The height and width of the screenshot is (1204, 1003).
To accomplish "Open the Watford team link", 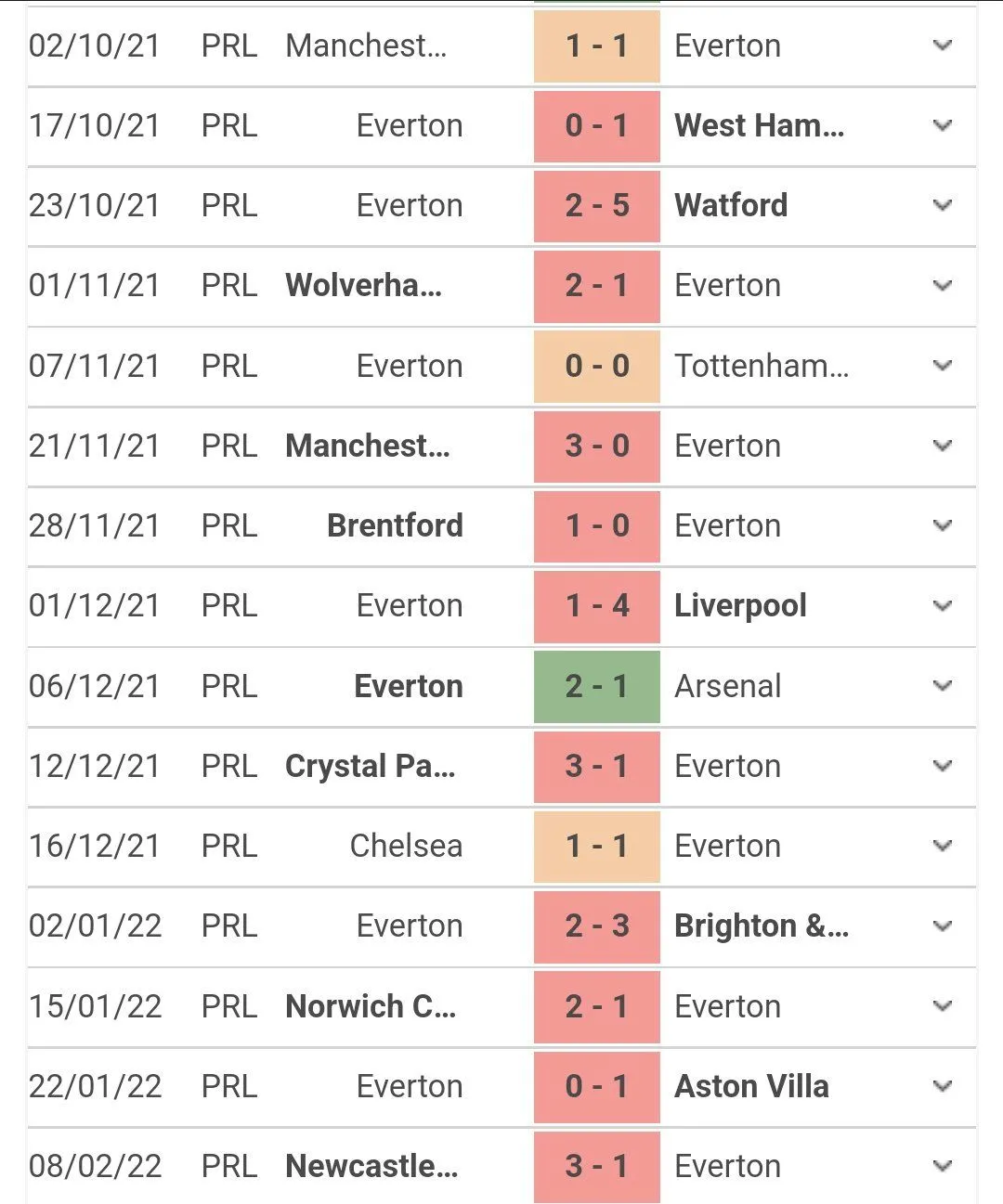I will click(731, 205).
